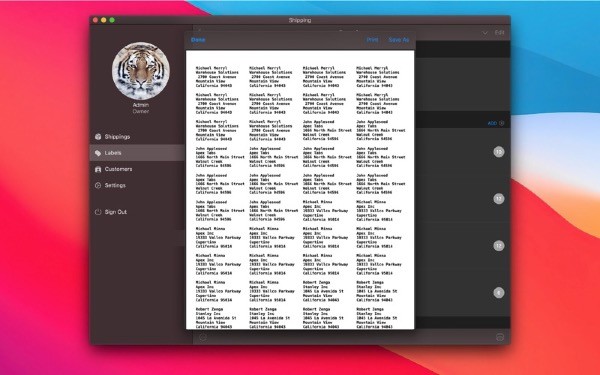Click the Admin tiger profile picture
Screen dimensions: 600x375
(x=141, y=71)
